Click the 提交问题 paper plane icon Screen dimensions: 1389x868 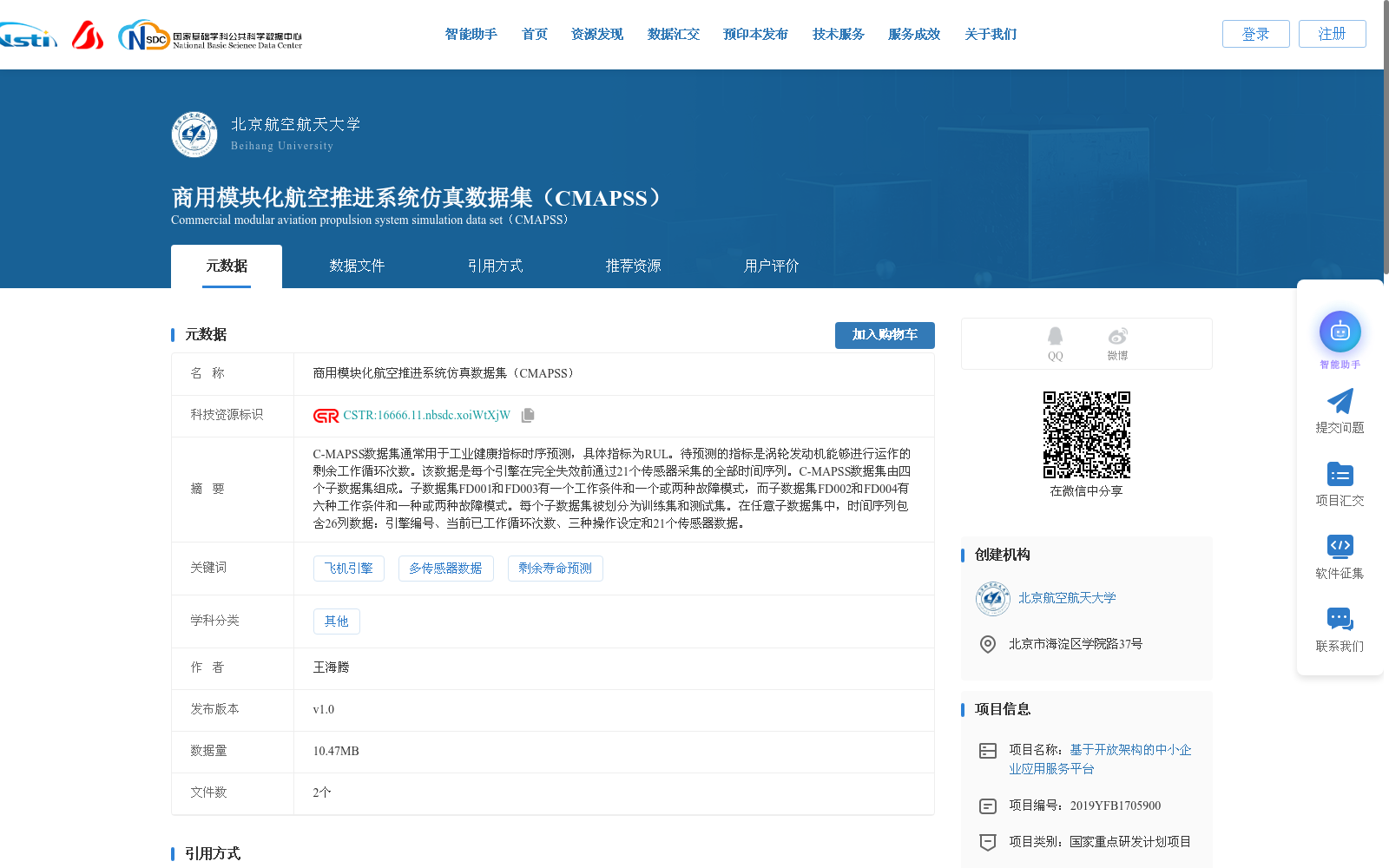click(1340, 401)
